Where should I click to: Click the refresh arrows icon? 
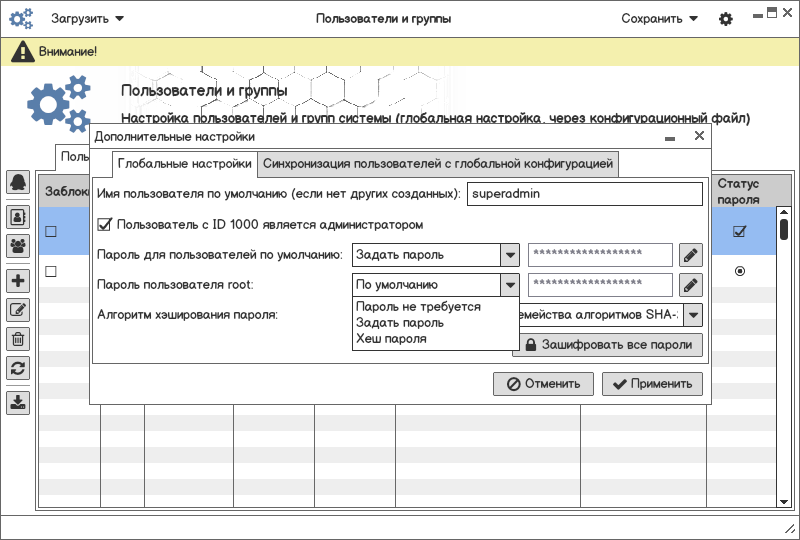[x=18, y=368]
